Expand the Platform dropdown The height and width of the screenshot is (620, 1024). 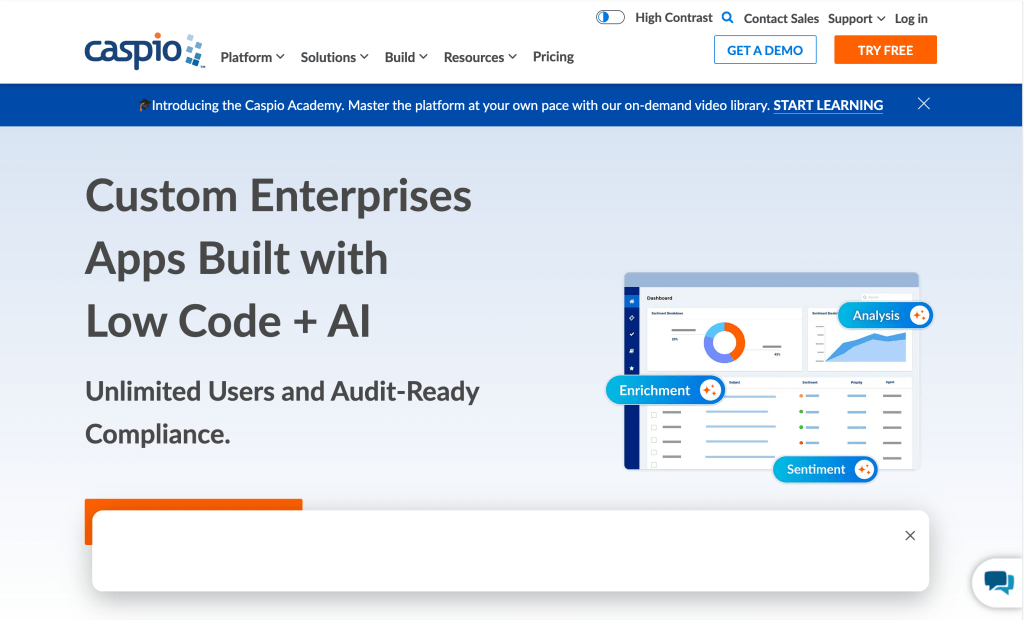point(247,57)
